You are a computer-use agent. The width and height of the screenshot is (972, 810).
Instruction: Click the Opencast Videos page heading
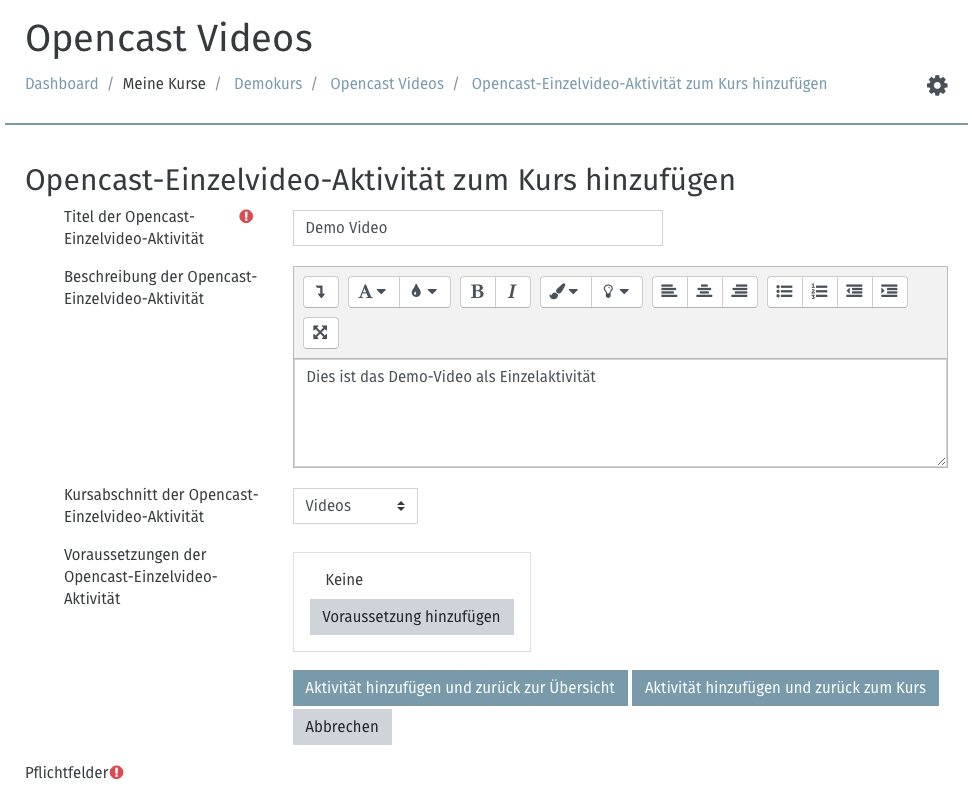click(x=169, y=38)
